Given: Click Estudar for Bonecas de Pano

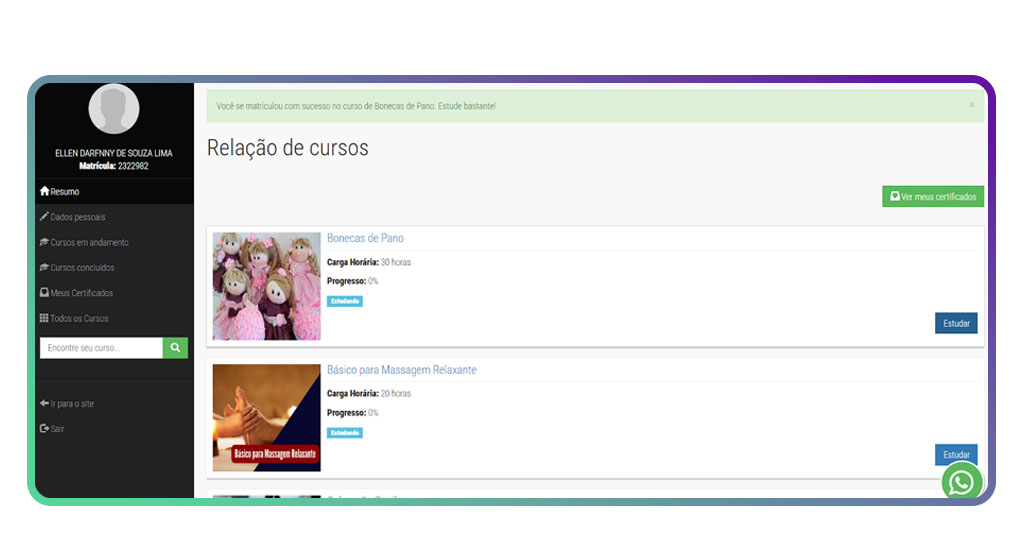Looking at the screenshot, I should pyautogui.click(x=956, y=323).
